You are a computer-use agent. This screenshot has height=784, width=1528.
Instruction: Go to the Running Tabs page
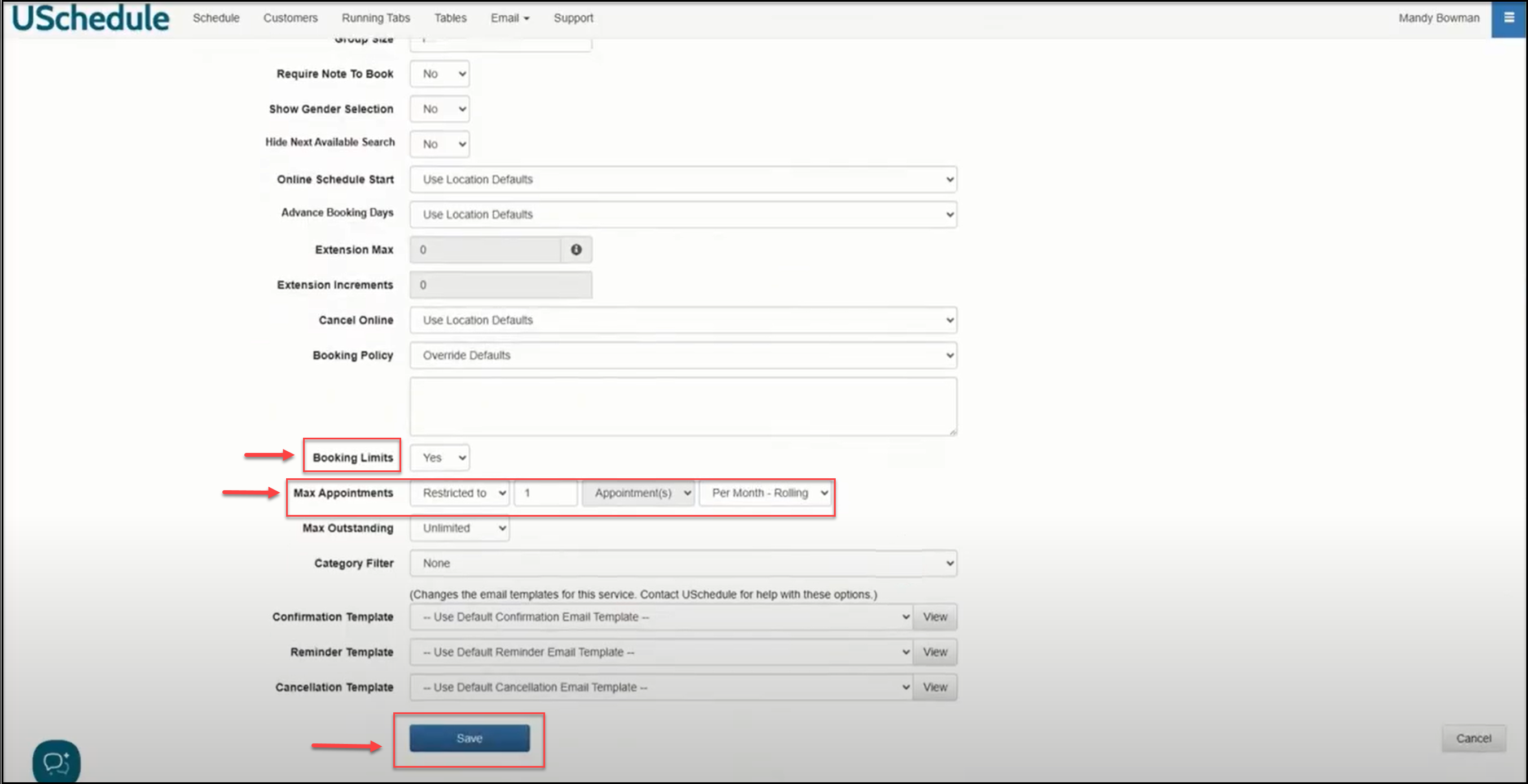click(375, 18)
